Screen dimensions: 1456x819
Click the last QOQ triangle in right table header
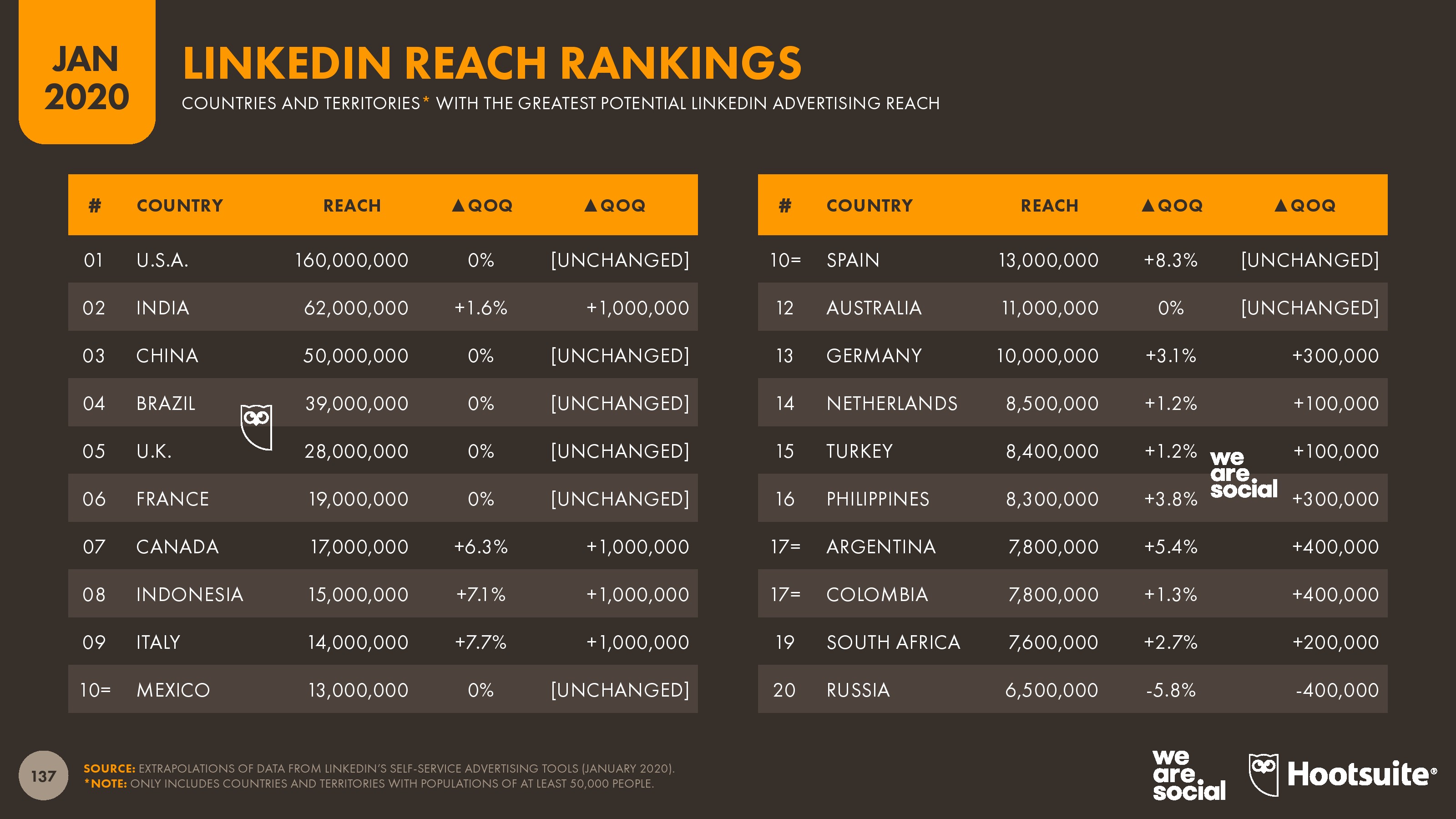1281,205
